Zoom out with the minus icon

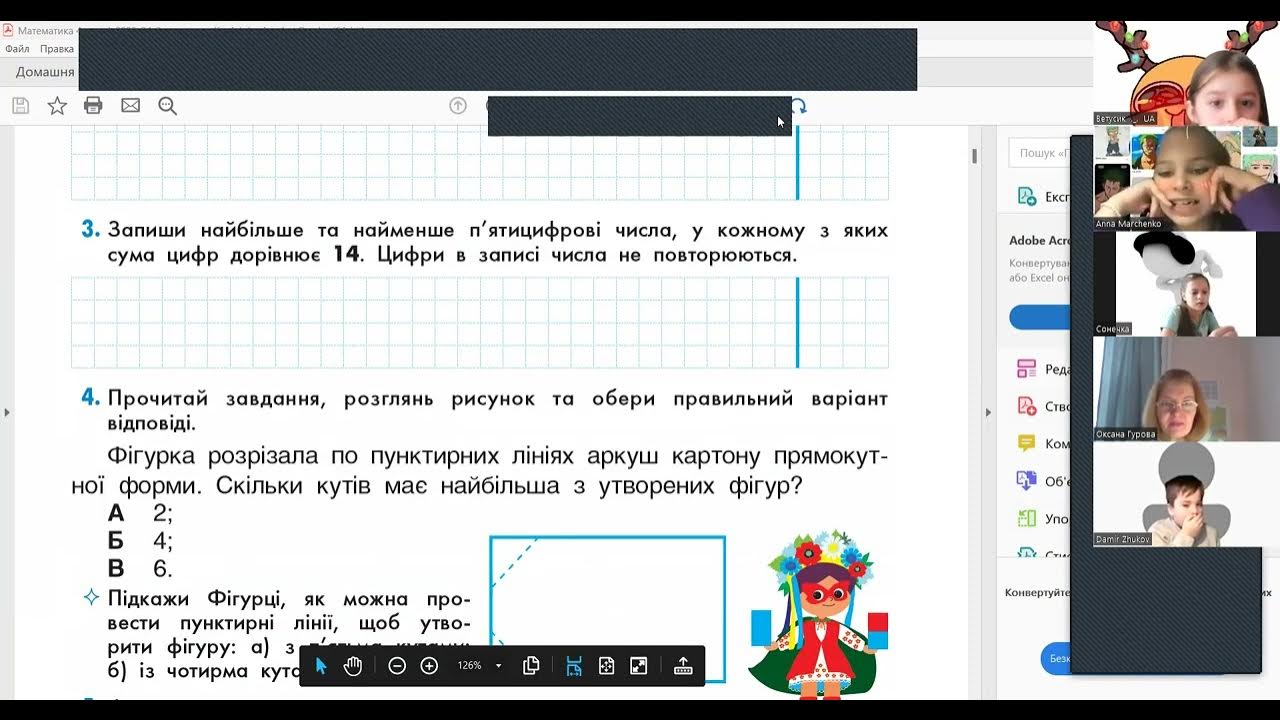[397, 666]
